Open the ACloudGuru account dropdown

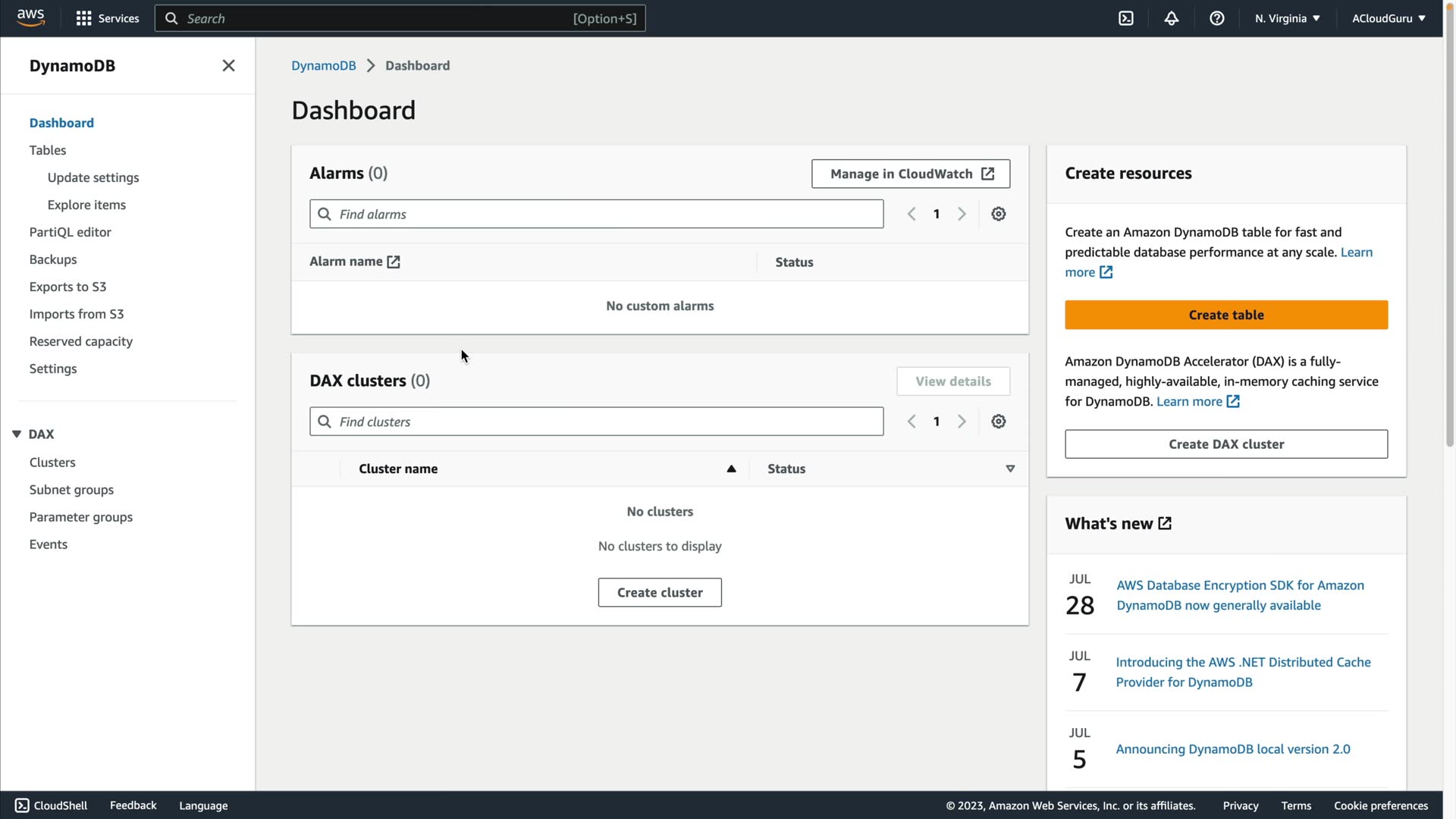click(x=1389, y=18)
